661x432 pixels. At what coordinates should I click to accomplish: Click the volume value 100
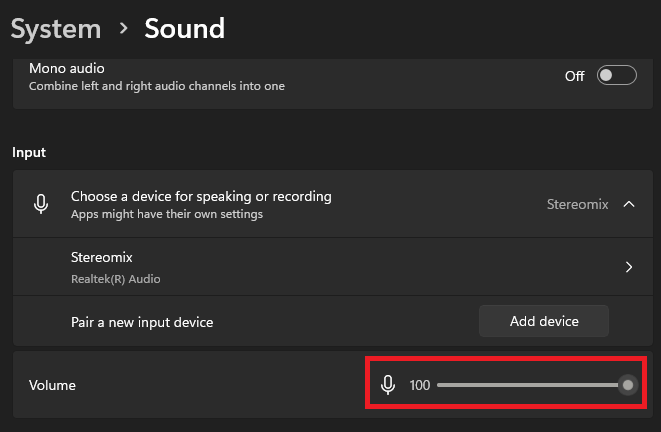click(x=420, y=385)
